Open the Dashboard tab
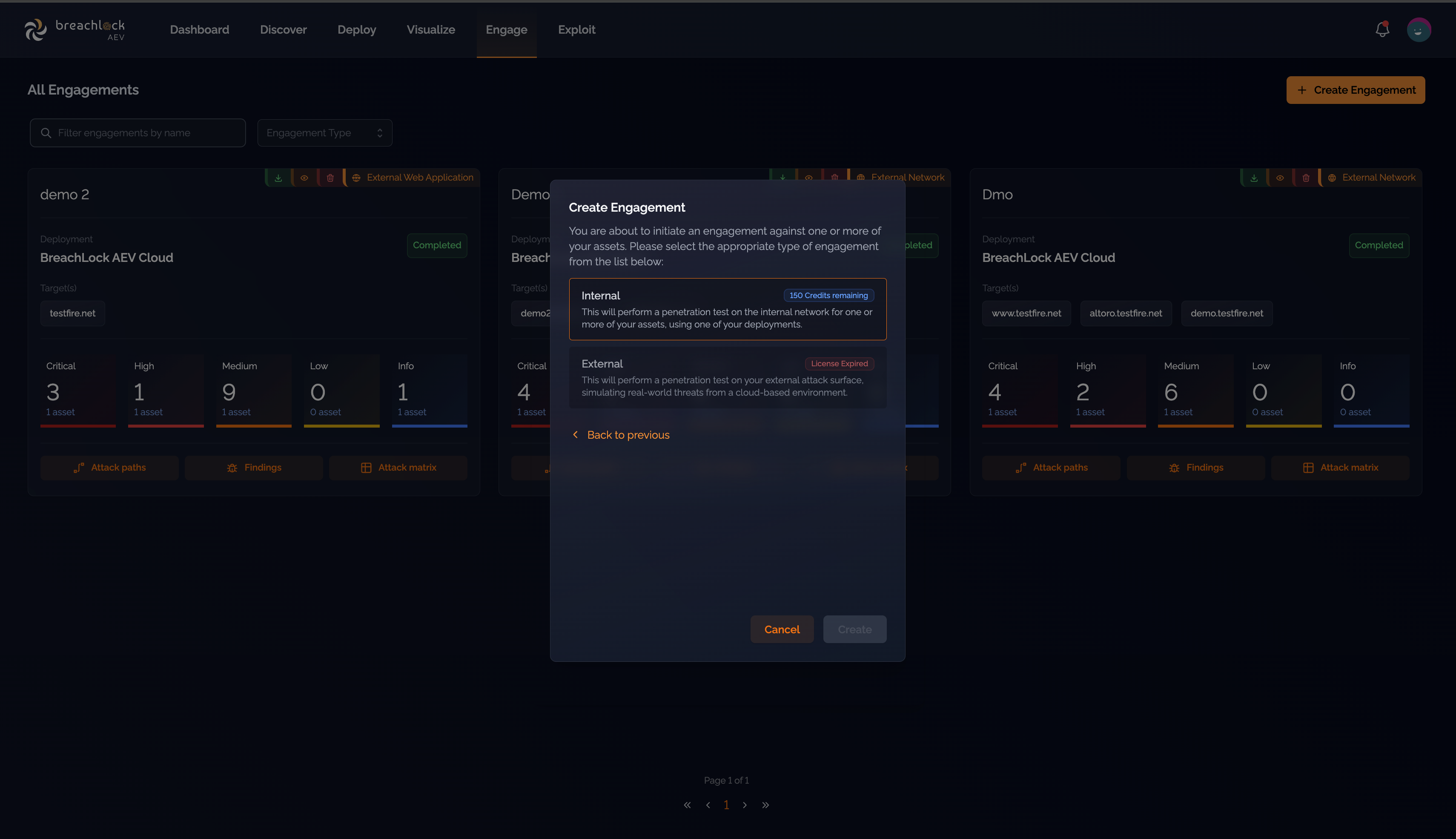Image resolution: width=1456 pixels, height=839 pixels. coord(199,29)
